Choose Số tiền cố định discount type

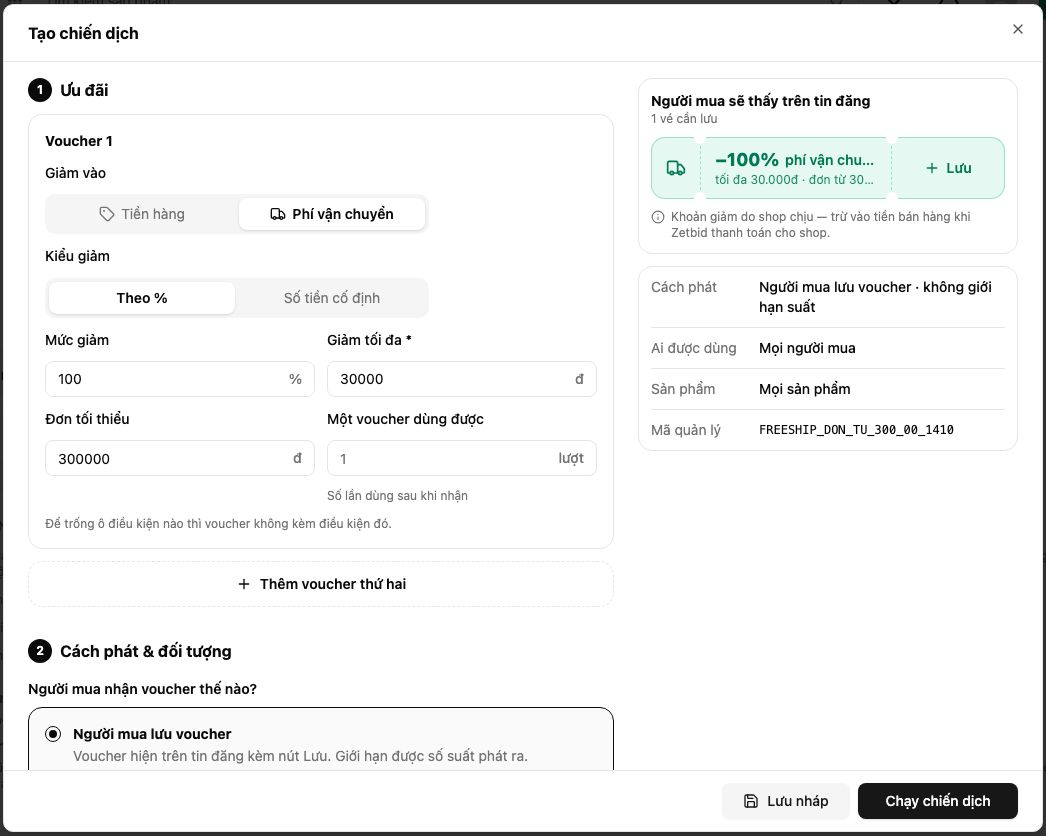tap(332, 298)
